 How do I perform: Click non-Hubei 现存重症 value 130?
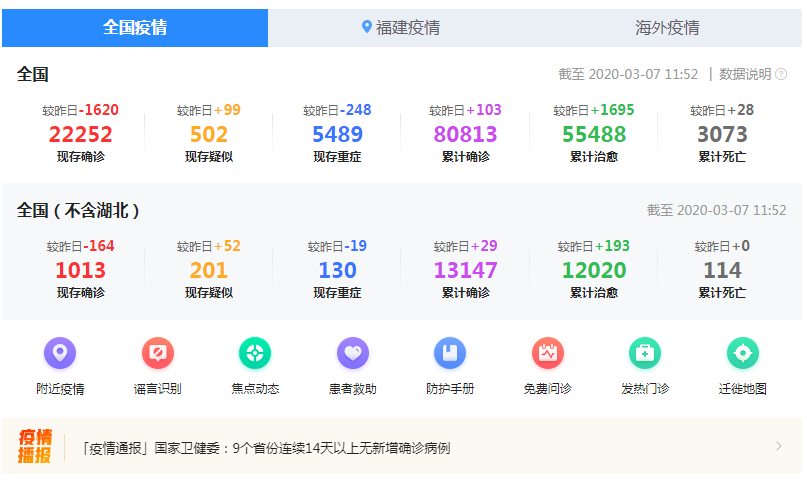(338, 271)
